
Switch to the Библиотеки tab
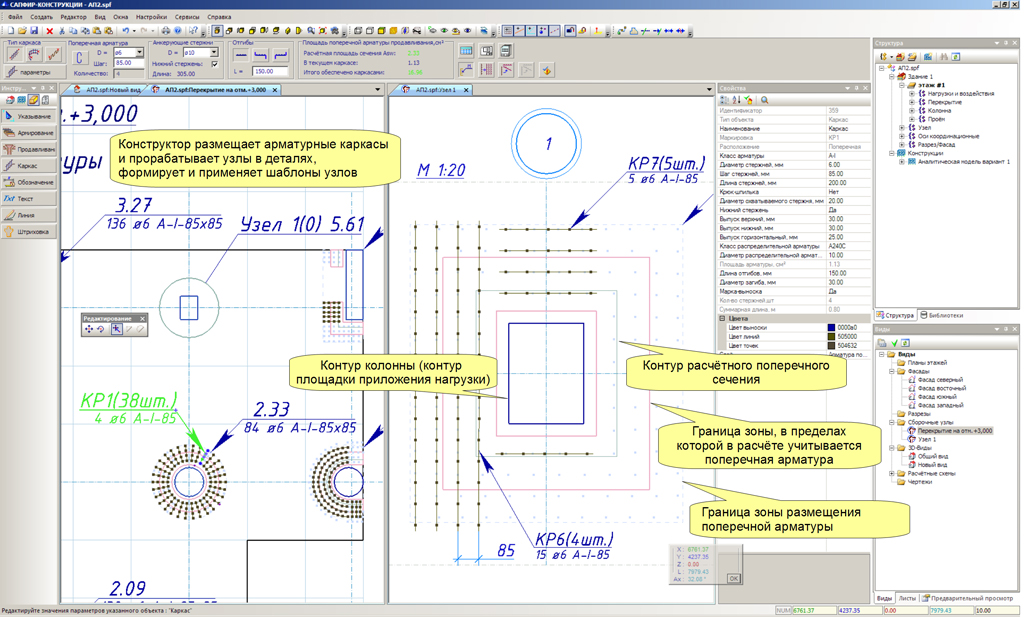942,315
